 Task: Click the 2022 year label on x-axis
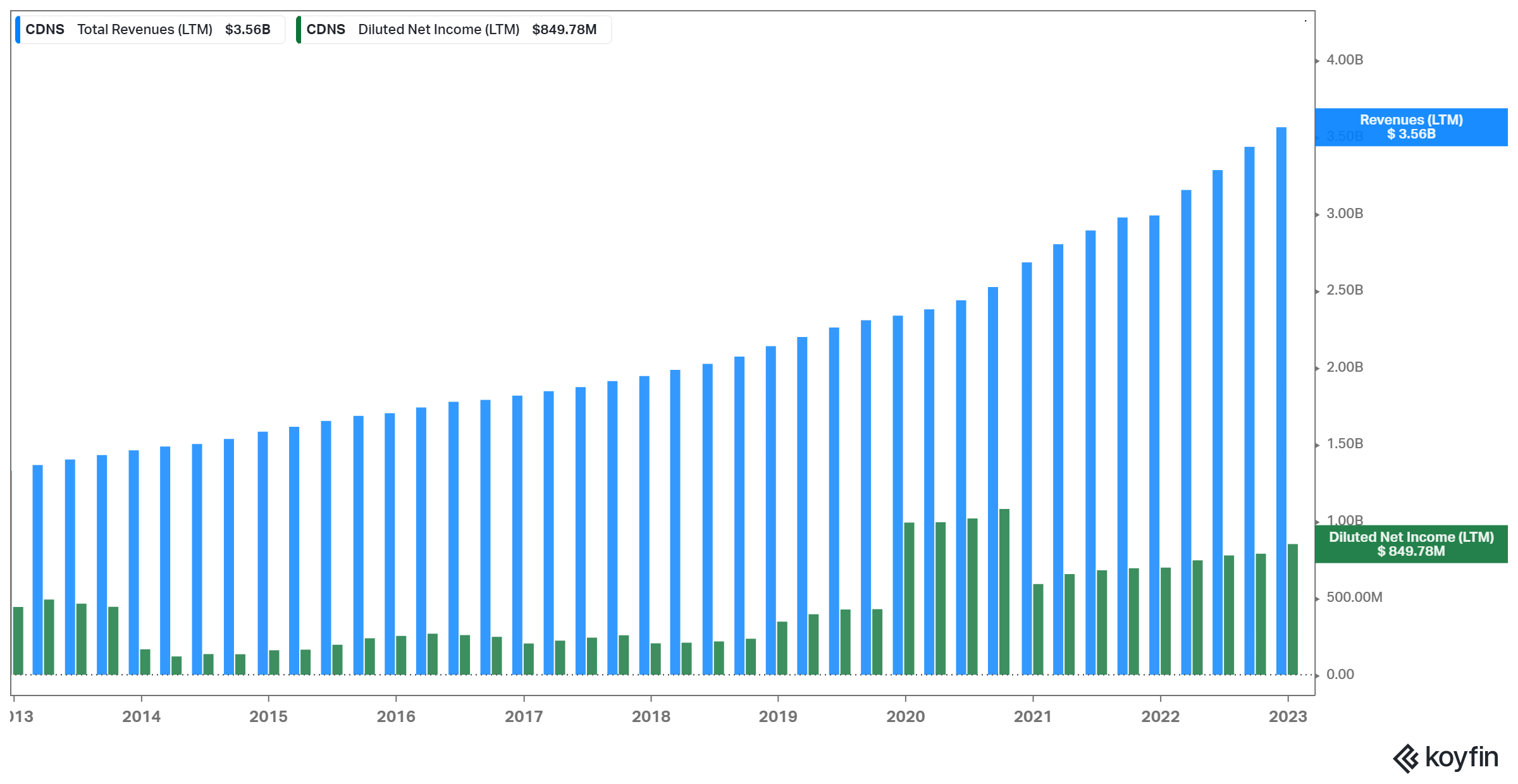[x=1160, y=716]
